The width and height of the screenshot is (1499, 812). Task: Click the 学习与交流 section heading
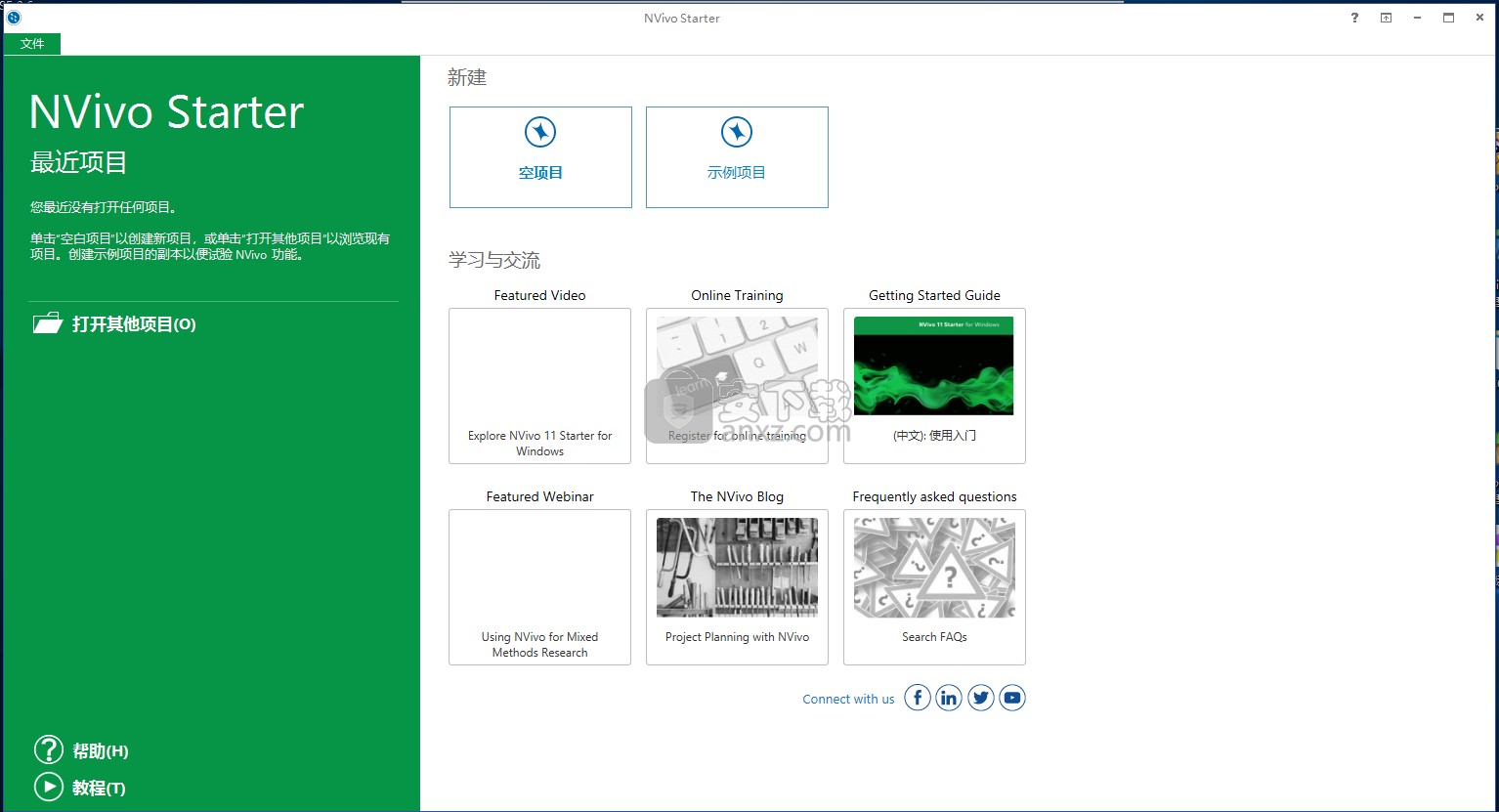coord(494,260)
